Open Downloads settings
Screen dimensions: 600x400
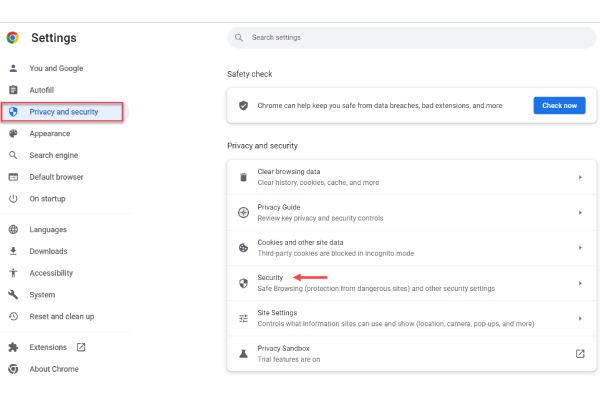[x=48, y=251]
